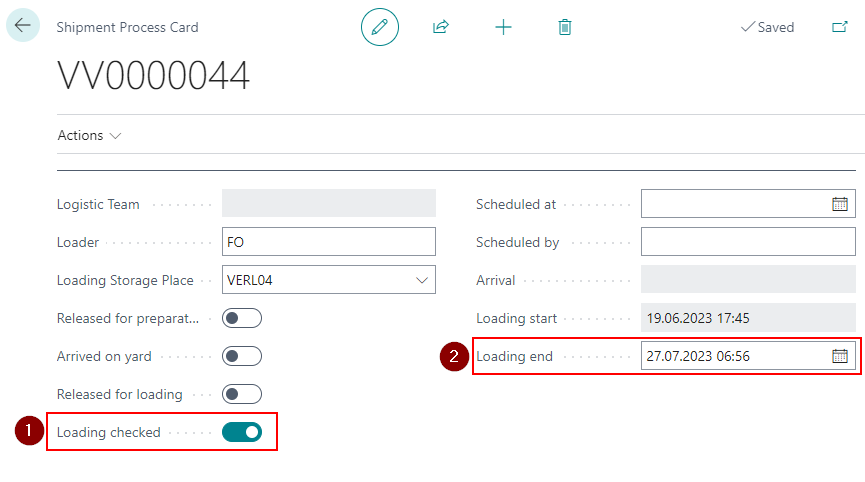The width and height of the screenshot is (865, 482).
Task: Open the share icon menu
Action: coord(440,27)
